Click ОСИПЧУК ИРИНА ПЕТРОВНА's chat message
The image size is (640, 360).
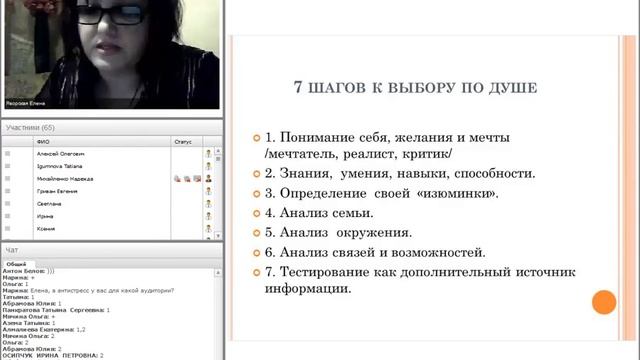coord(53,356)
